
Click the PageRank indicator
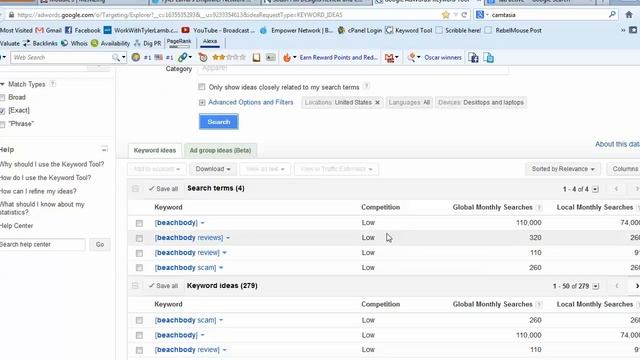tap(179, 43)
